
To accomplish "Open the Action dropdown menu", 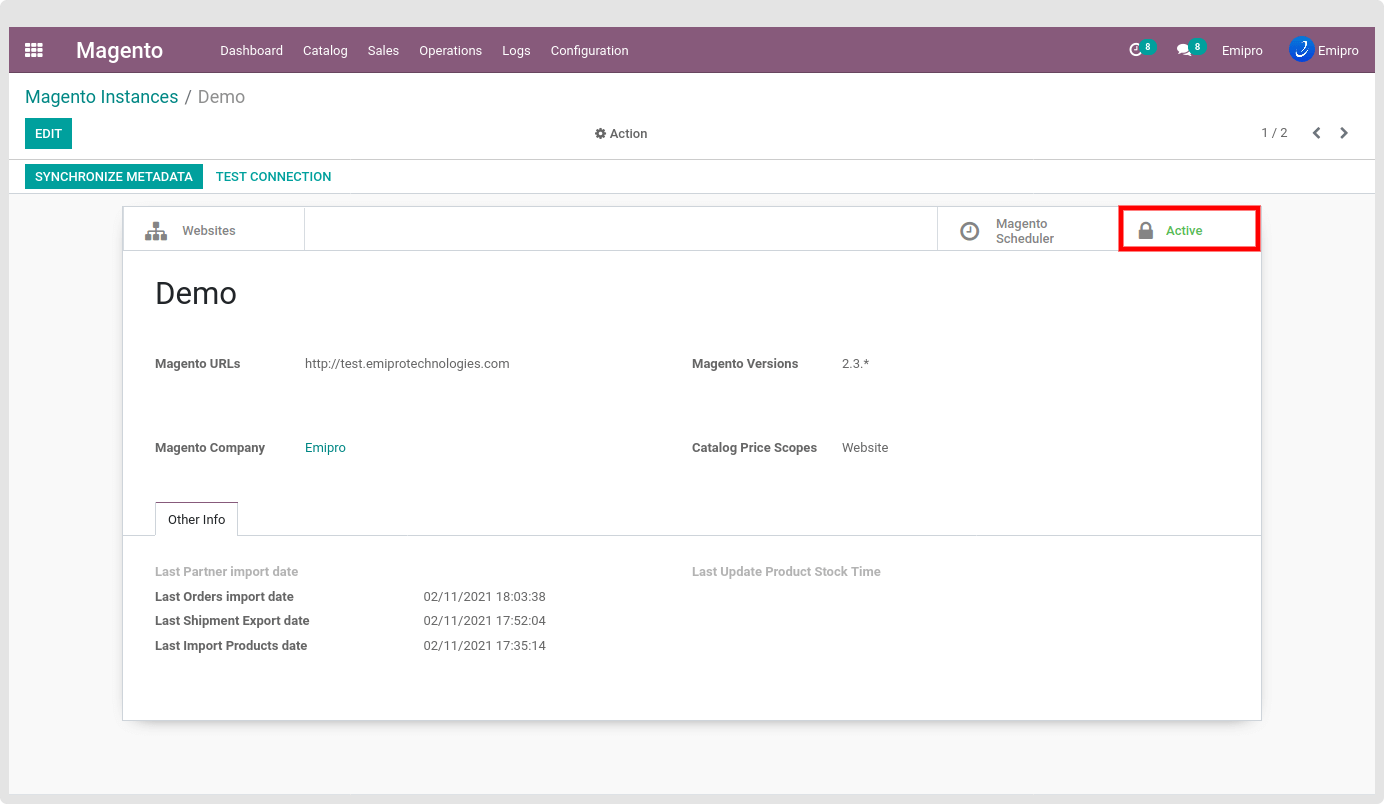I will coord(621,134).
